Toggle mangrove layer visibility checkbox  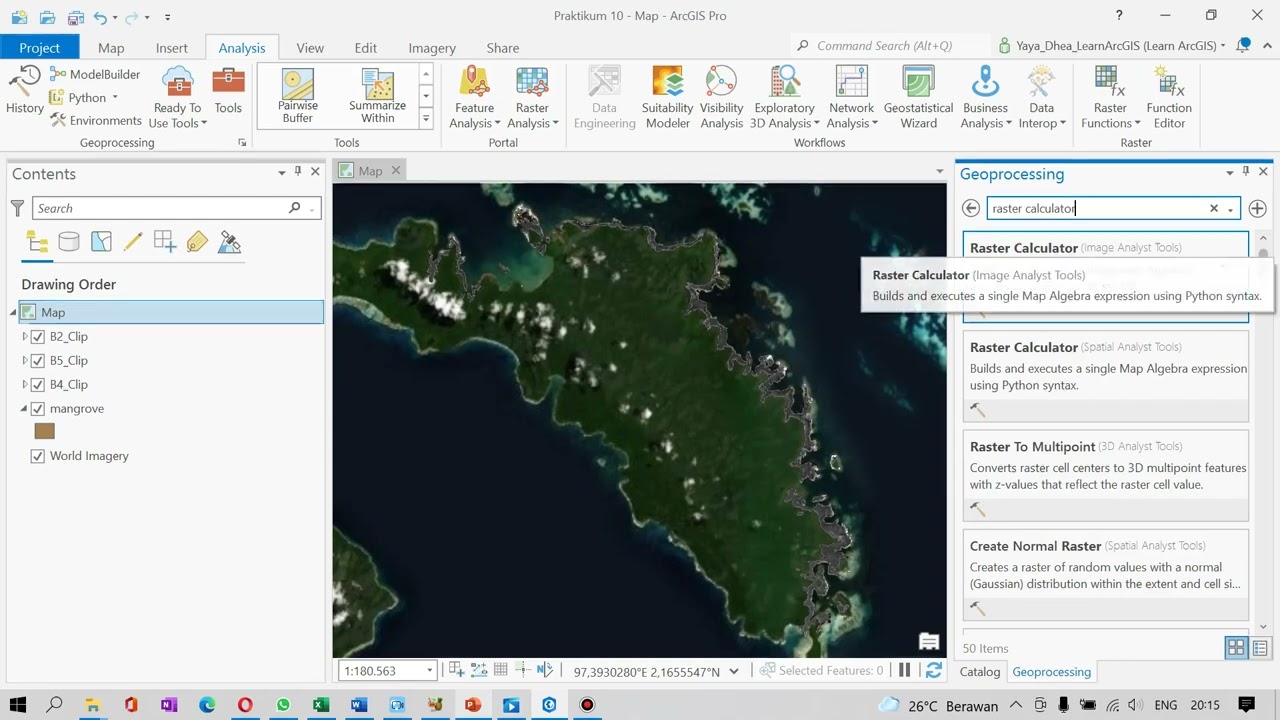point(38,408)
